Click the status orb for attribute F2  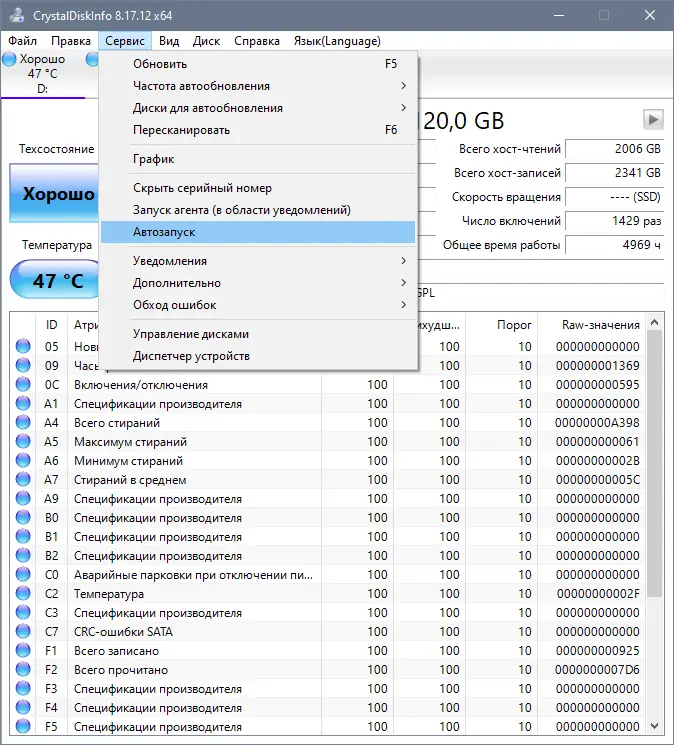tap(23, 669)
